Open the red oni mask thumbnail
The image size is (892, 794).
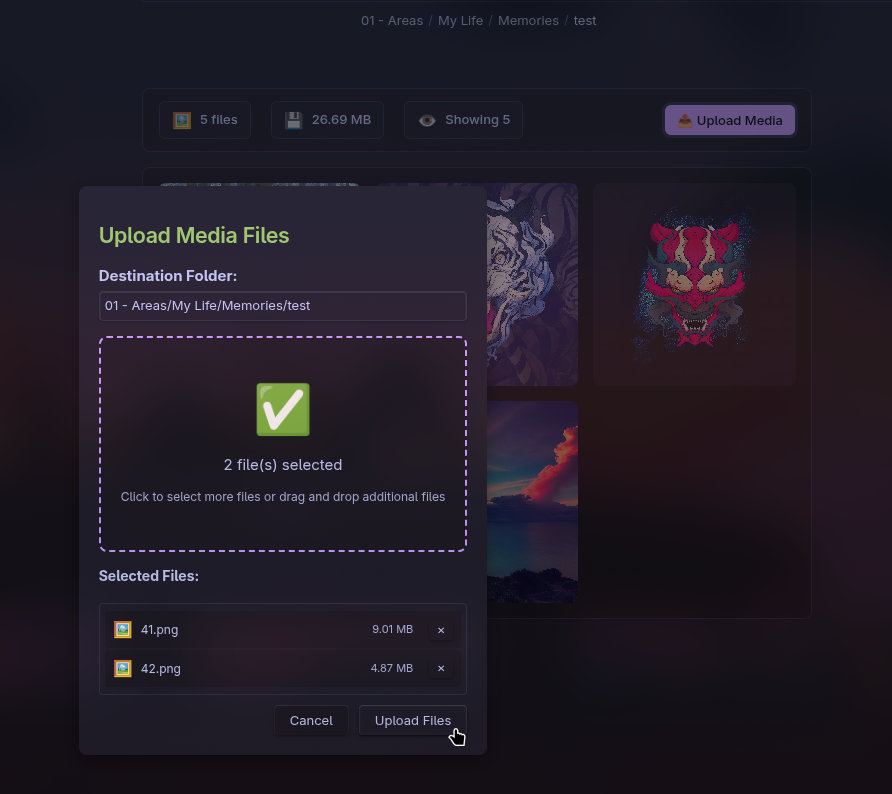(x=694, y=284)
